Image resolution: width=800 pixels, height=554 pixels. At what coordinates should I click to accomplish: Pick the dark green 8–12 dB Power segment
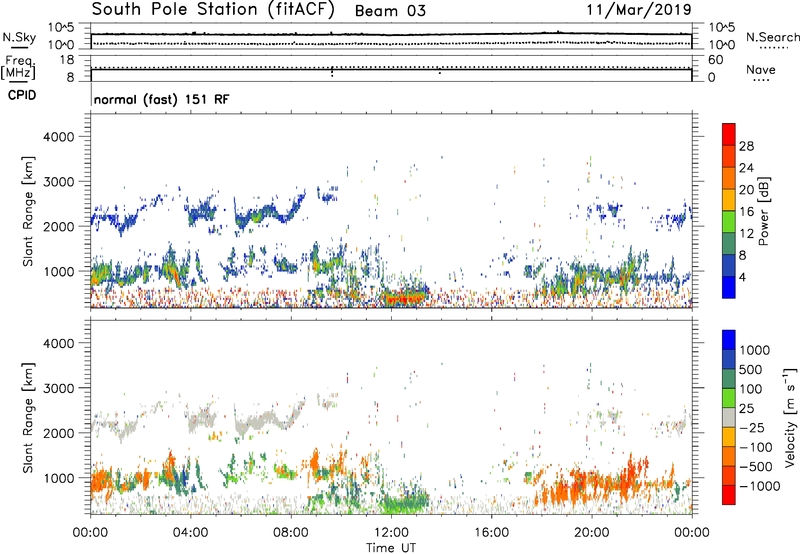click(729, 243)
